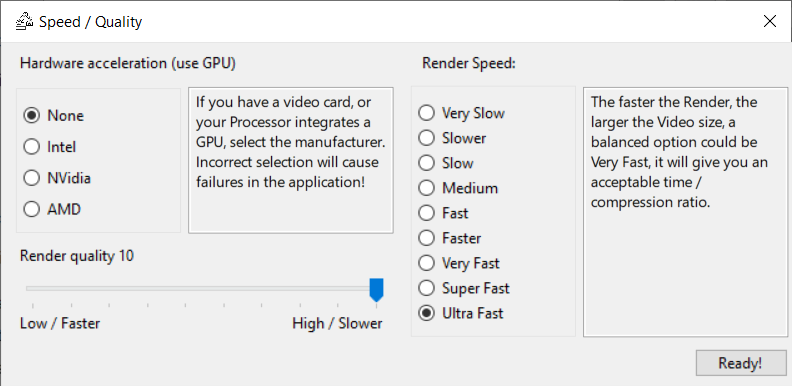Viewport: 792px width, 388px height.
Task: Pick AMD hardware acceleration
Action: (x=52, y=209)
